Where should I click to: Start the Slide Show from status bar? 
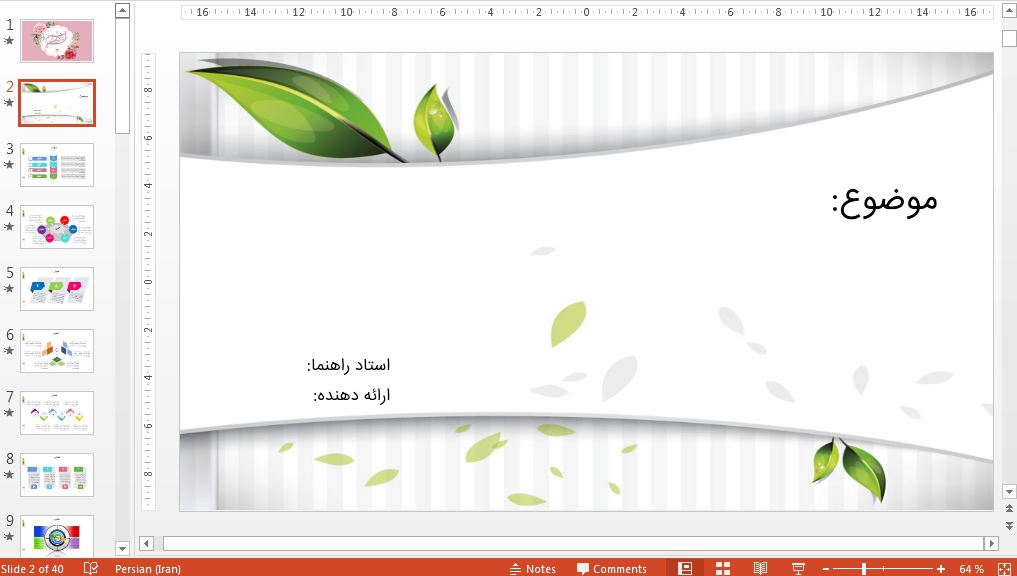pos(798,568)
